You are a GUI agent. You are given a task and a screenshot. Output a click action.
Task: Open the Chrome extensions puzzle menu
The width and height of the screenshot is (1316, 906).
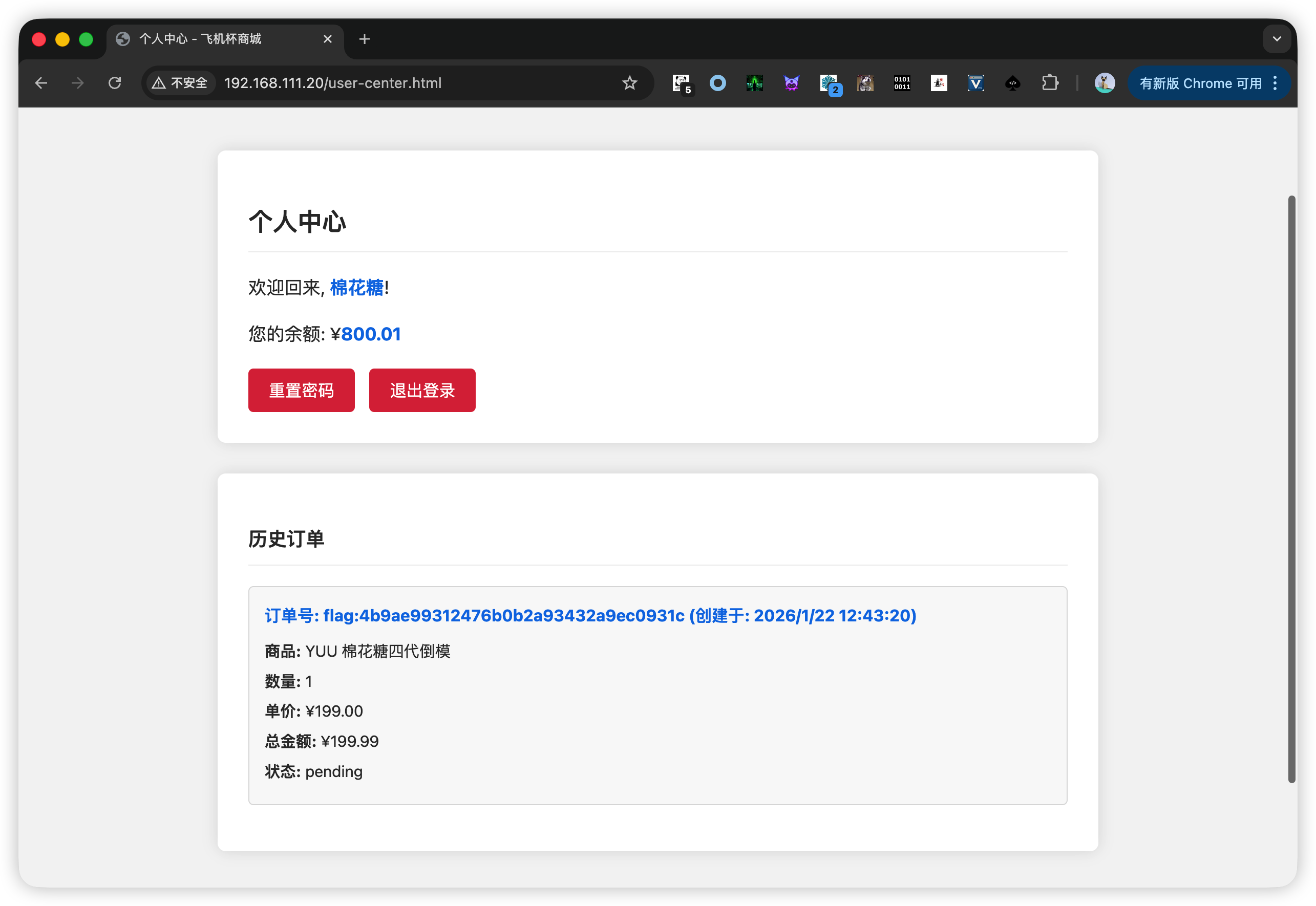[1050, 83]
